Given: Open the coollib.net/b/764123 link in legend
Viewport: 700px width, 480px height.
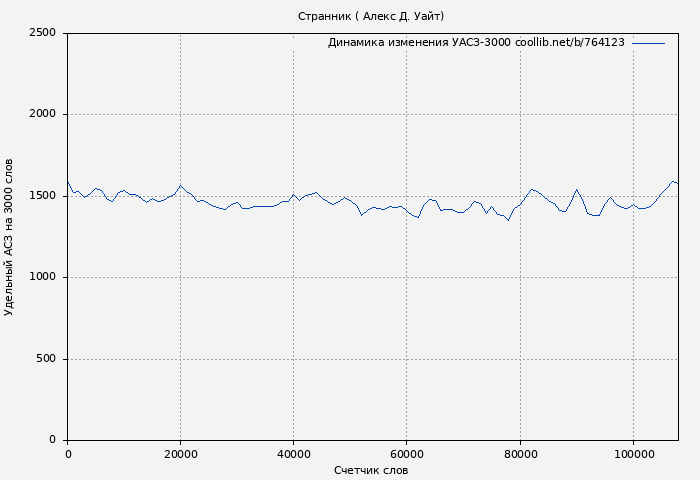Looking at the screenshot, I should (570, 43).
